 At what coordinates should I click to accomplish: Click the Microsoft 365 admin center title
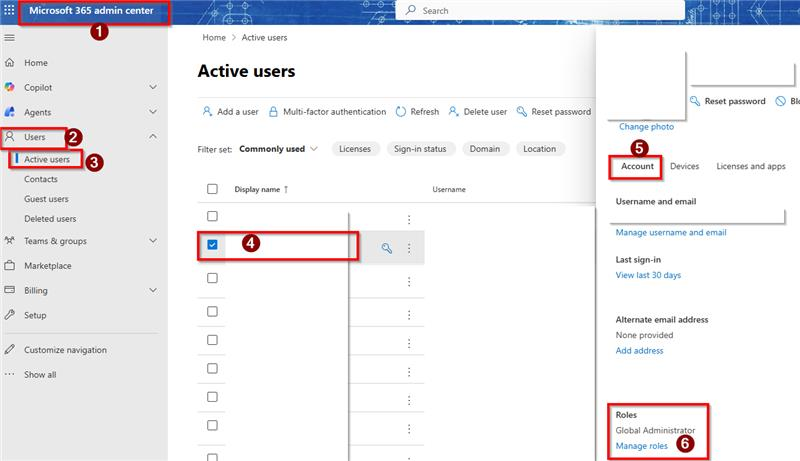(x=91, y=10)
